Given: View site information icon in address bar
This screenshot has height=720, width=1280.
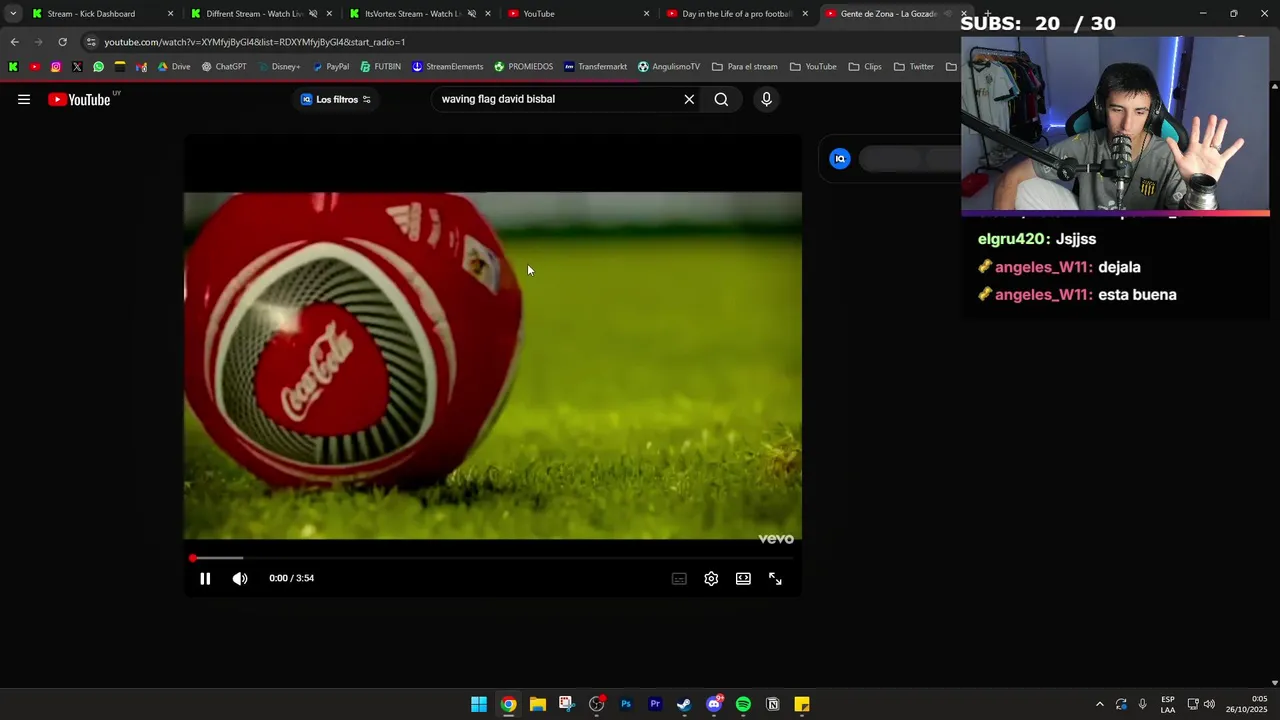Looking at the screenshot, I should pyautogui.click(x=91, y=42).
